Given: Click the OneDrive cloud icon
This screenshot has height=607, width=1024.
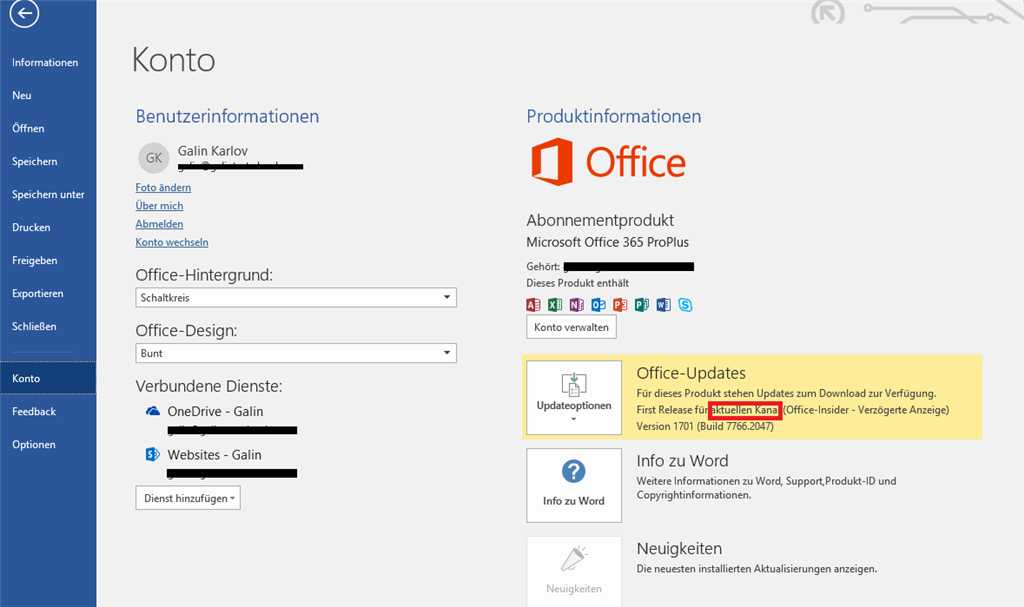Looking at the screenshot, I should [x=152, y=411].
